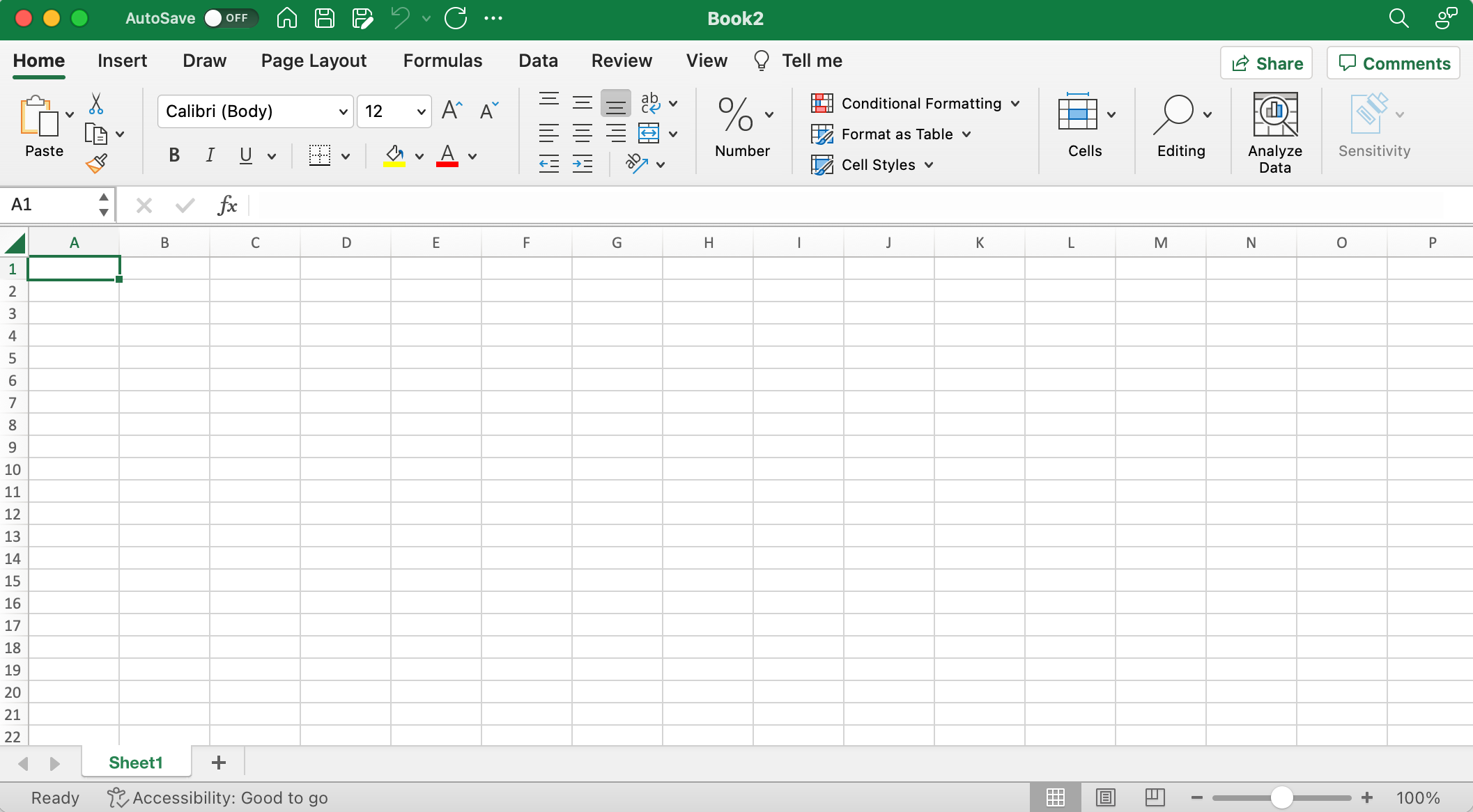
Task: Switch to the View ribbon tab
Action: click(706, 60)
